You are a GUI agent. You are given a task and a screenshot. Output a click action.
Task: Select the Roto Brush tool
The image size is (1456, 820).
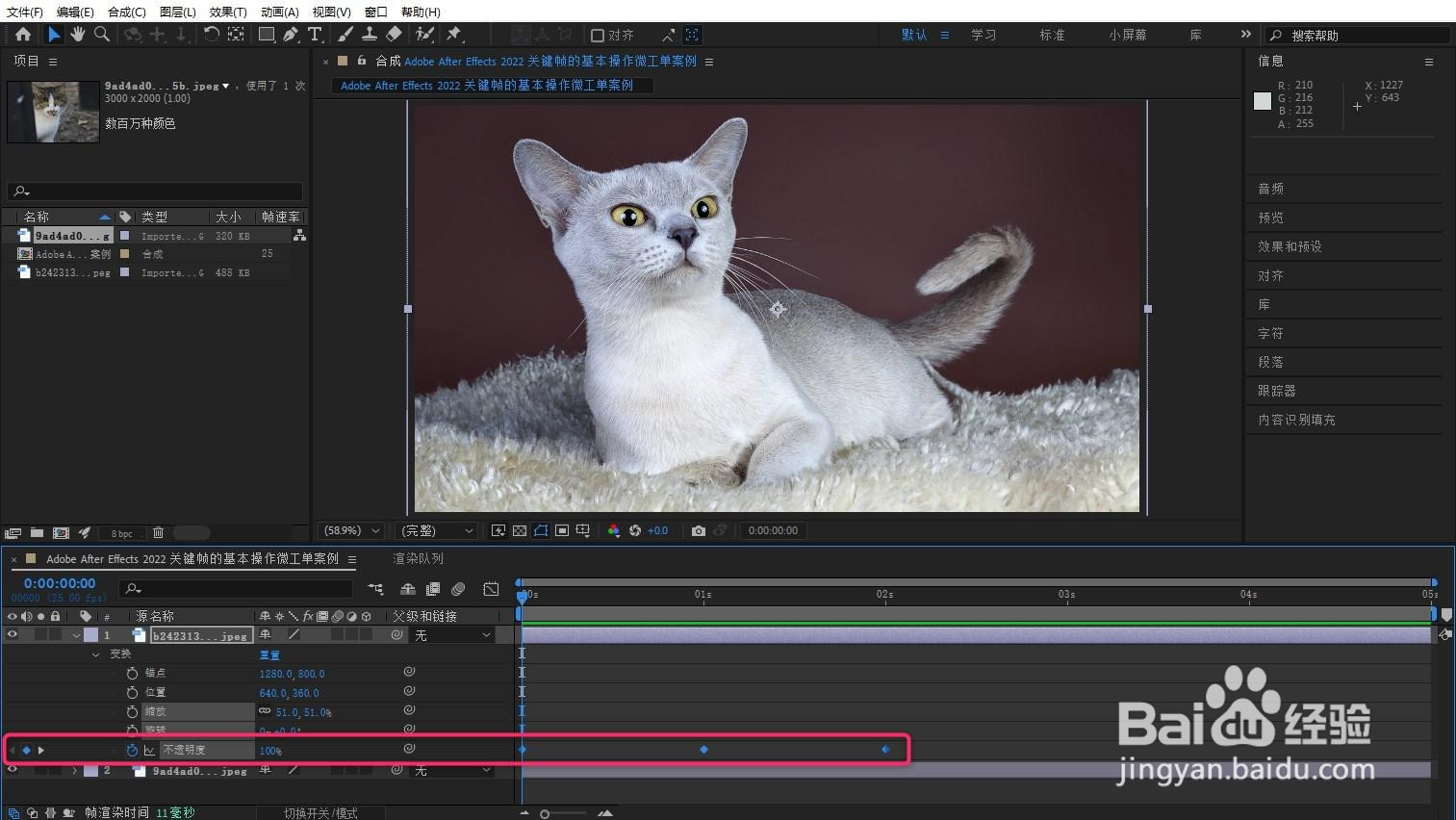(424, 35)
